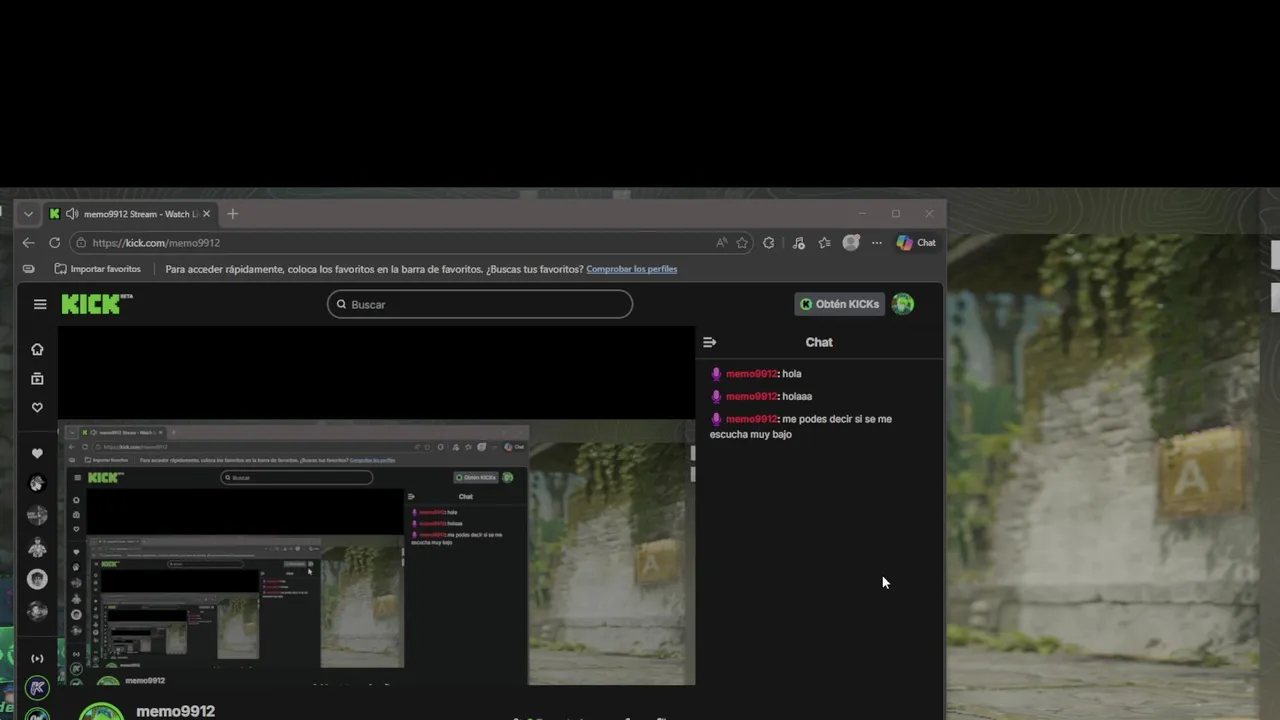Viewport: 1280px width, 720px height.
Task: Open browser settings ellipsis menu
Action: click(x=877, y=243)
